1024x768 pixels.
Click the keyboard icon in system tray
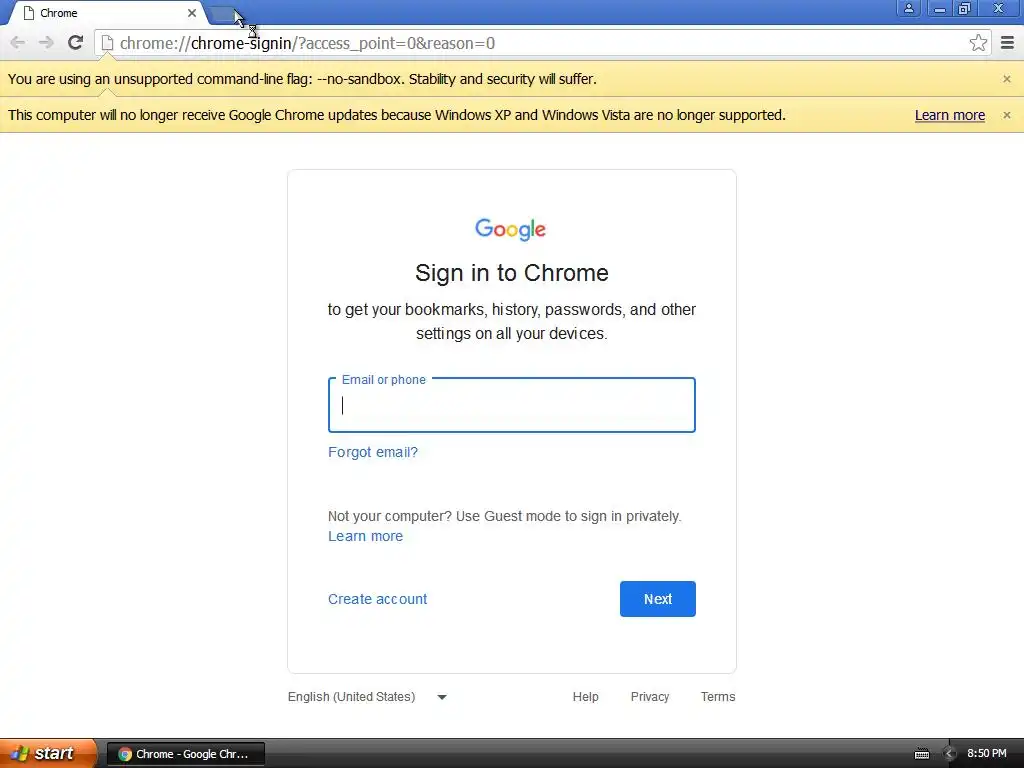921,754
